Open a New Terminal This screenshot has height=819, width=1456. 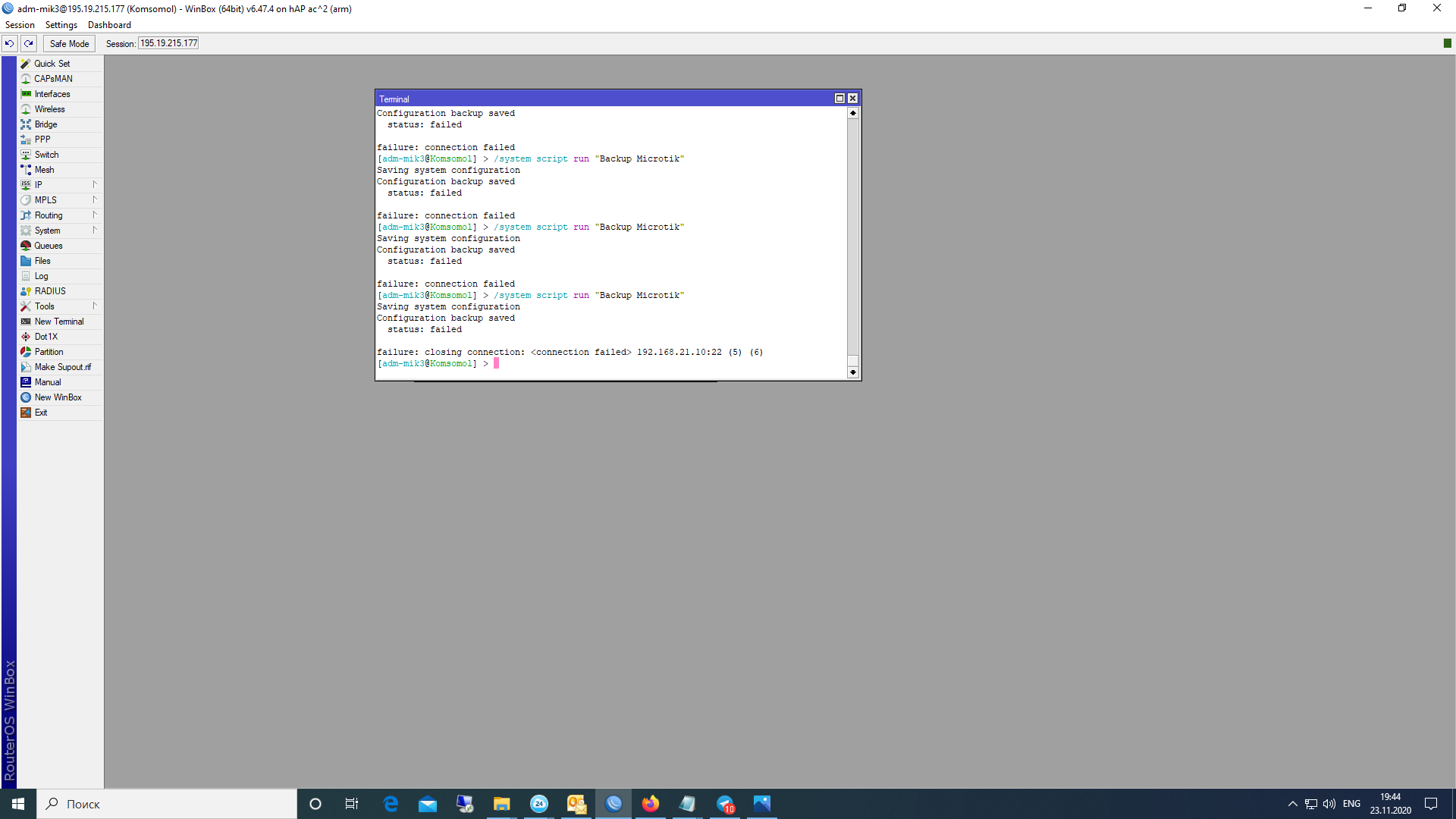(x=60, y=322)
